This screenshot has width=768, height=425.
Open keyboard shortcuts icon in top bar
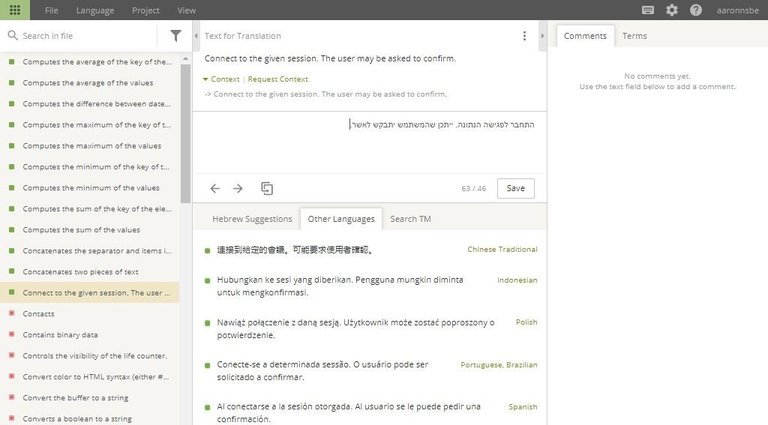tap(648, 10)
